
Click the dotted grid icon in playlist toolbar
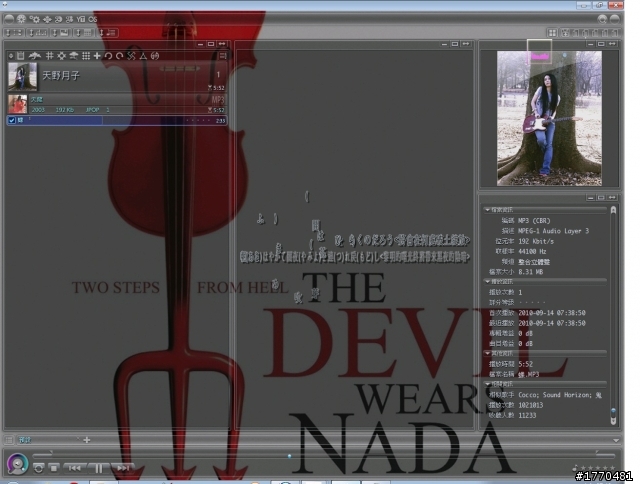coord(86,56)
